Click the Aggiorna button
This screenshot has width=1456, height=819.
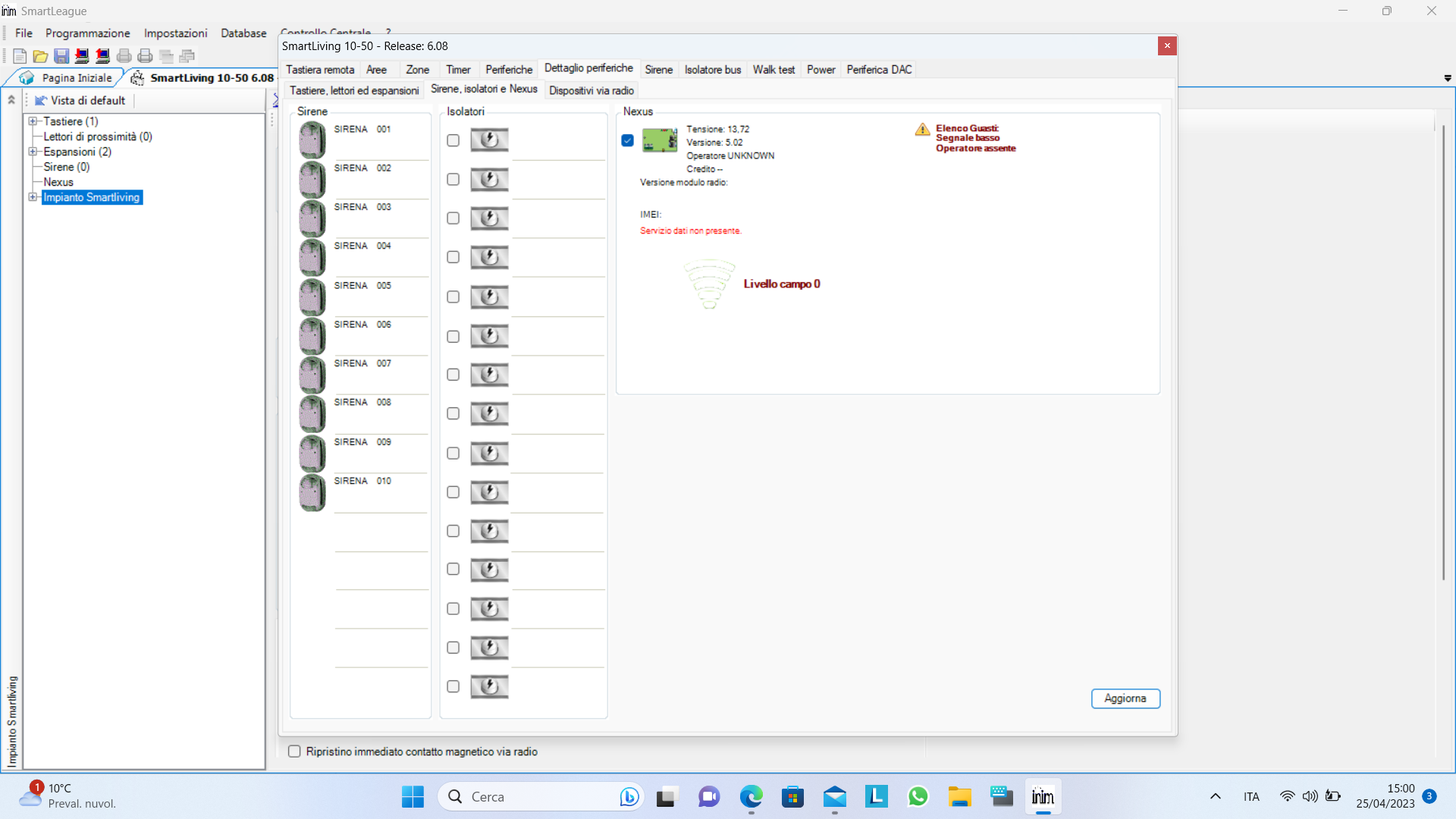1125,698
